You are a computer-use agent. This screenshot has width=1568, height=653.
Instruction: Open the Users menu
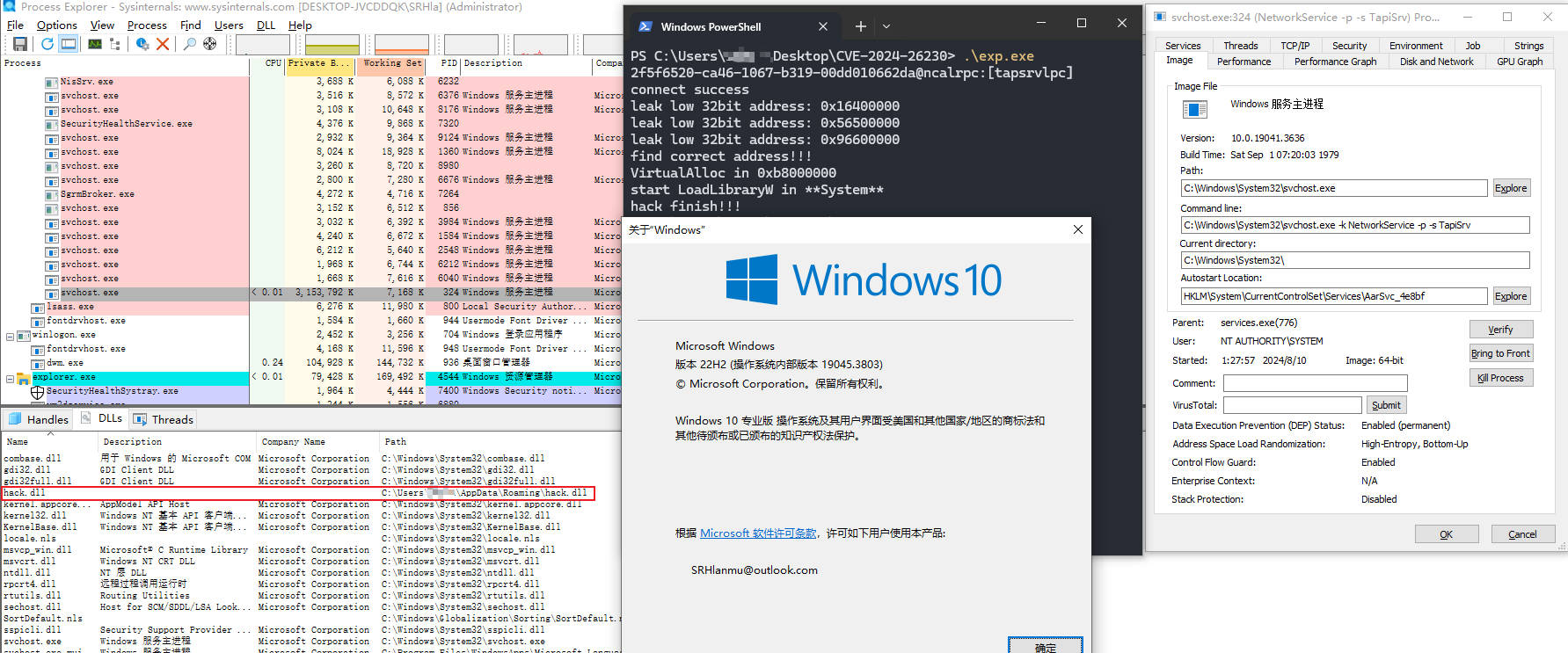click(x=229, y=25)
